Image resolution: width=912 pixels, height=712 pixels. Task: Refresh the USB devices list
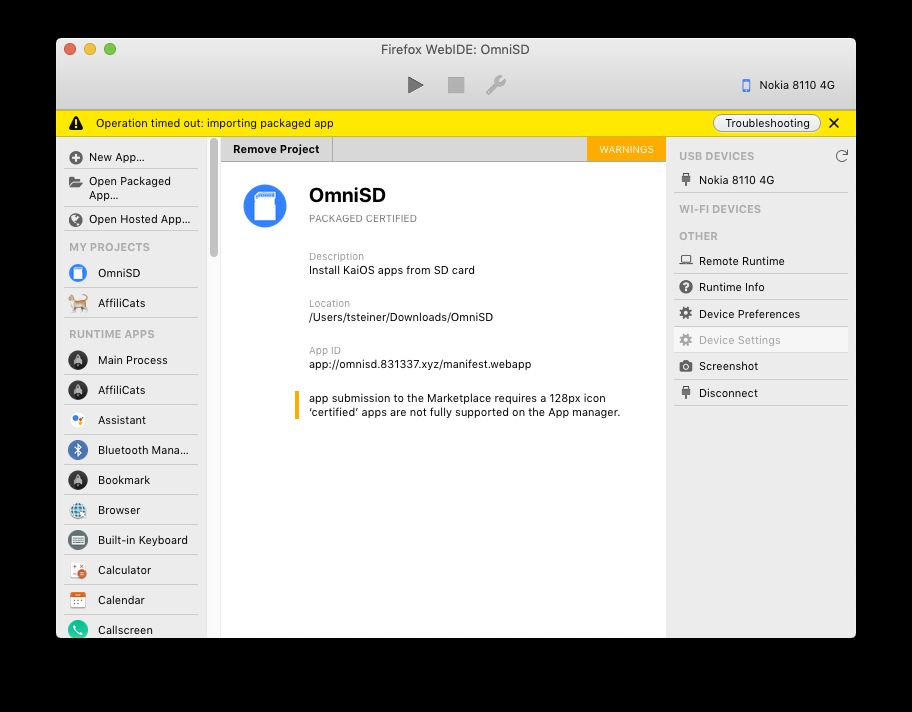pyautogui.click(x=841, y=156)
